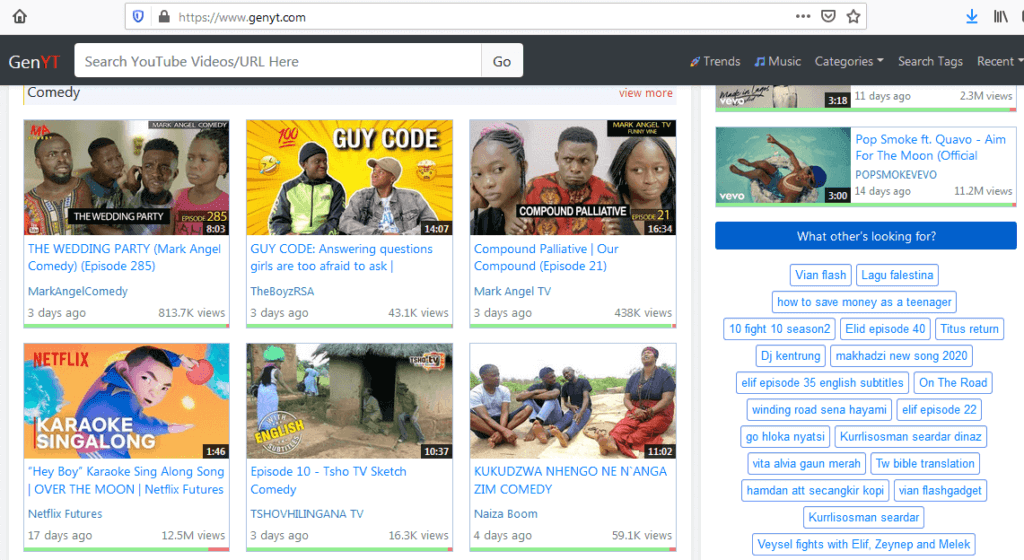The image size is (1024, 560).
Task: Click the Naiza Boom channel name
Action: click(x=505, y=514)
